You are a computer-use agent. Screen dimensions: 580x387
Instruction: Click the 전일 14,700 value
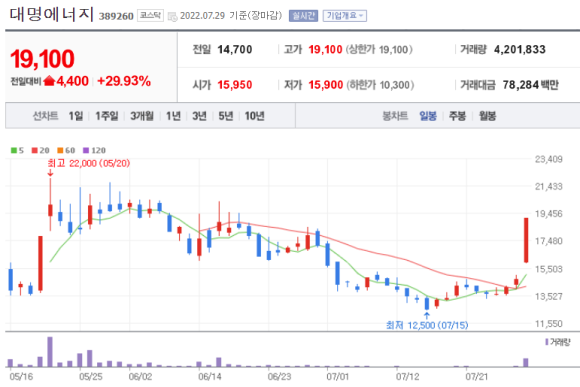click(235, 50)
